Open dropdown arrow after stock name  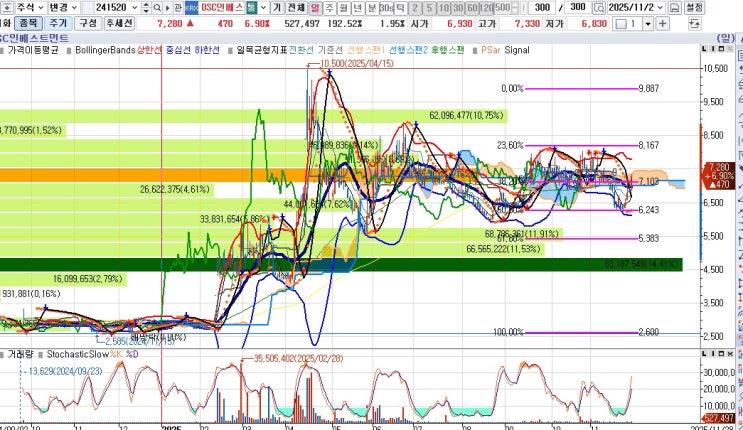(263, 8)
